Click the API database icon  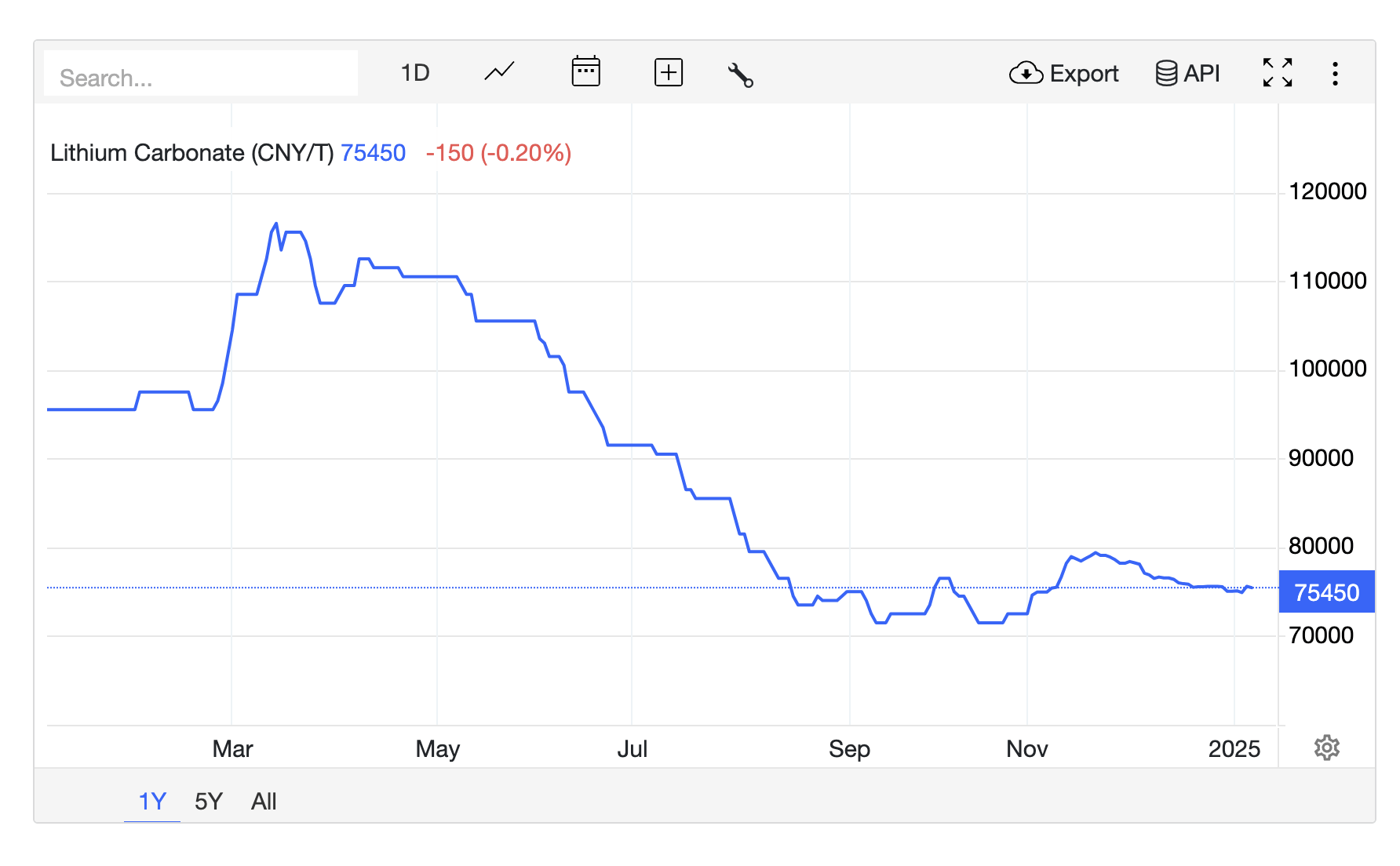click(x=1166, y=72)
